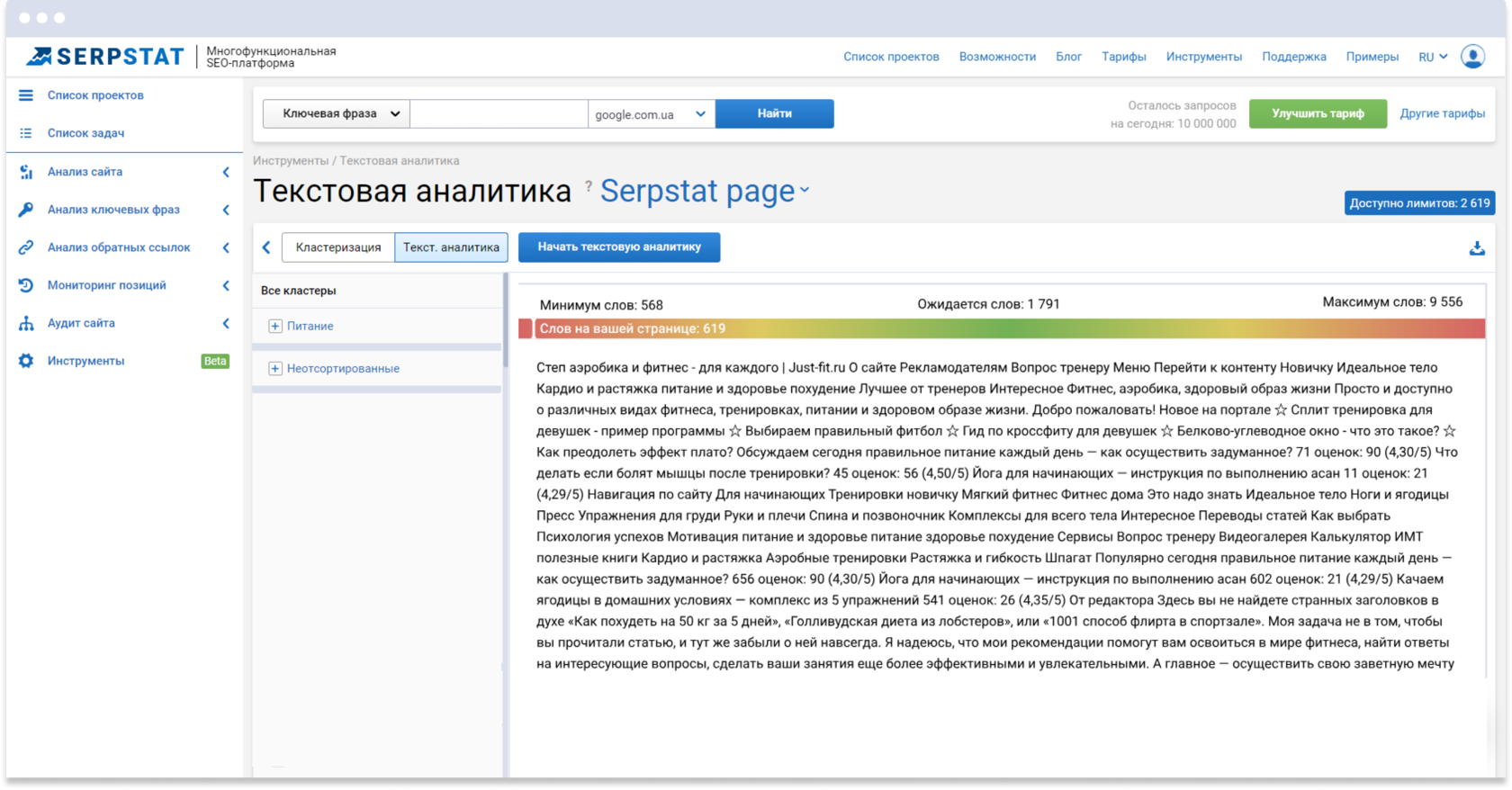Image resolution: width=1512 pixels, height=790 pixels.
Task: Download the report via export icon
Action: (x=1477, y=248)
